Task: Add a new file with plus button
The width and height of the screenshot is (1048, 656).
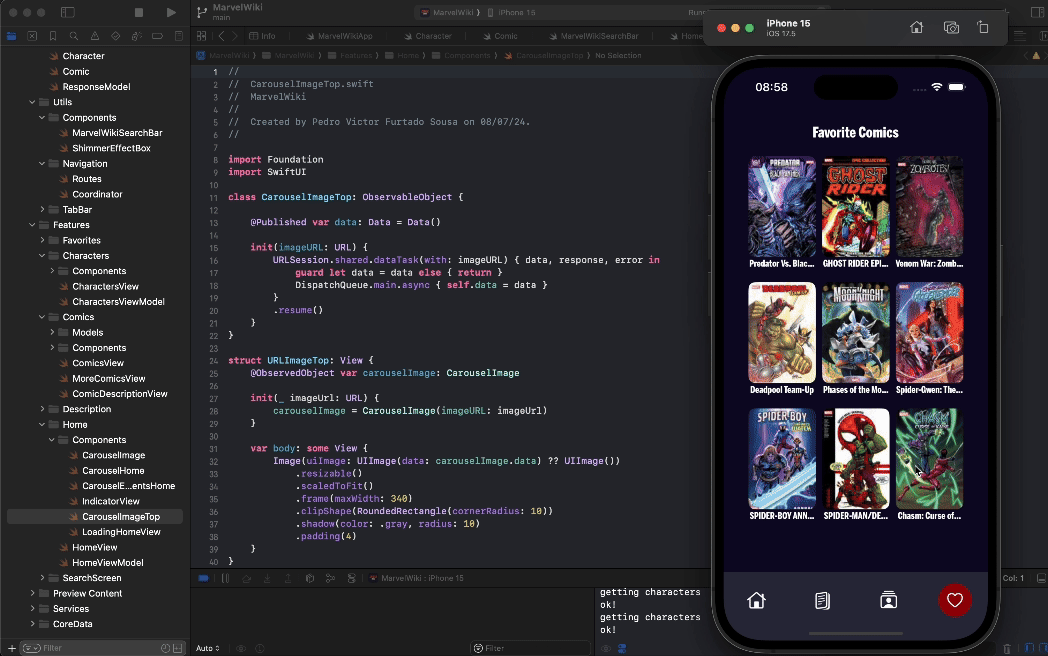Action: pyautogui.click(x=11, y=648)
